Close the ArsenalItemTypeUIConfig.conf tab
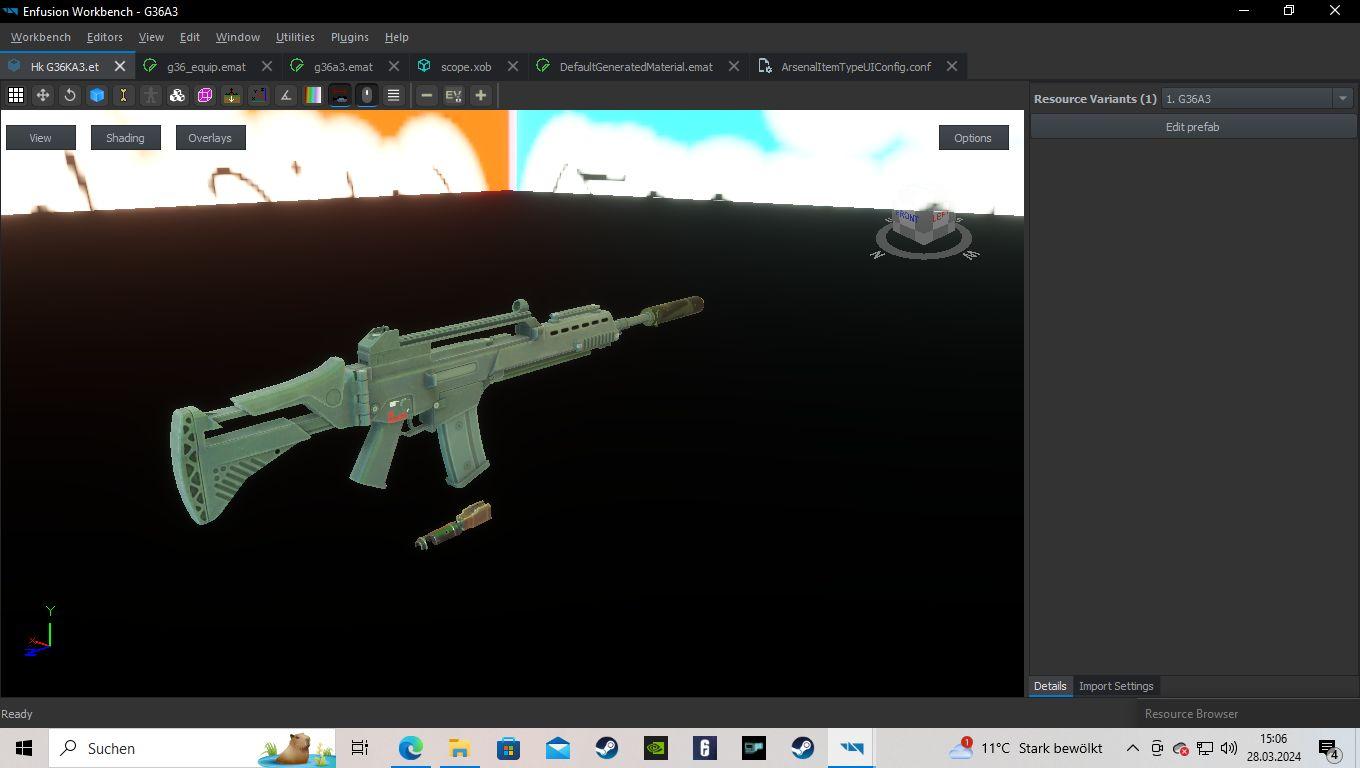Image resolution: width=1360 pixels, height=768 pixels. [x=952, y=66]
